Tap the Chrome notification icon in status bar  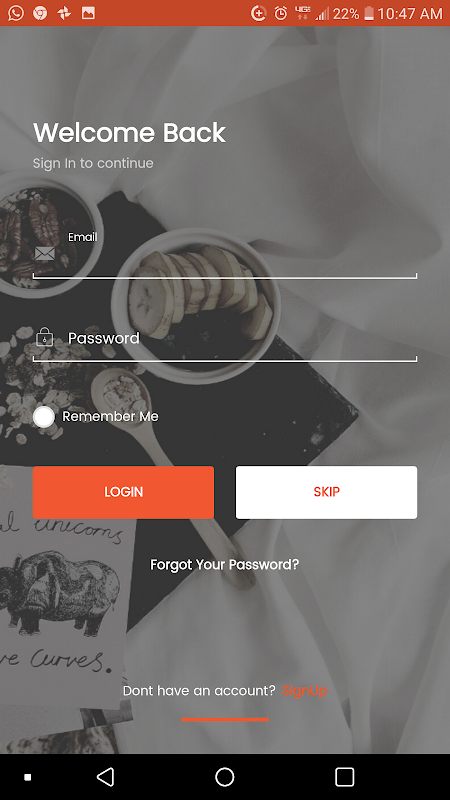pos(40,13)
